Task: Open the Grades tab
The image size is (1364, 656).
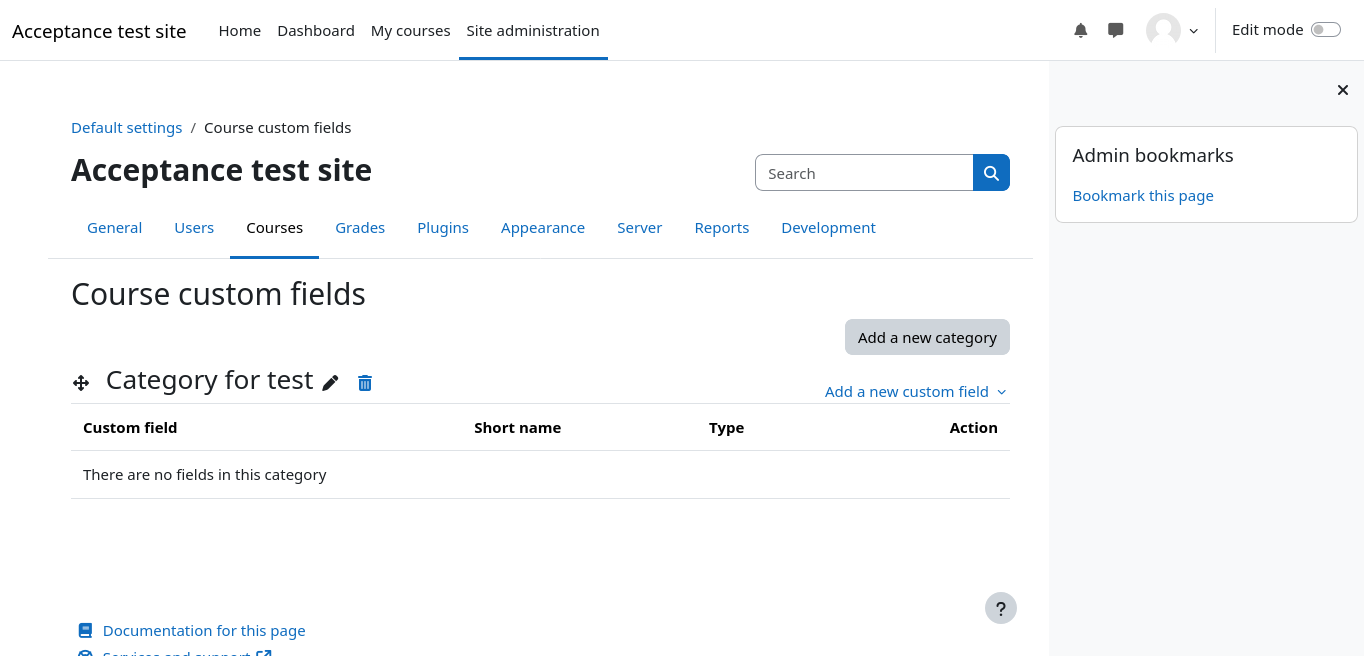Action: pos(360,228)
